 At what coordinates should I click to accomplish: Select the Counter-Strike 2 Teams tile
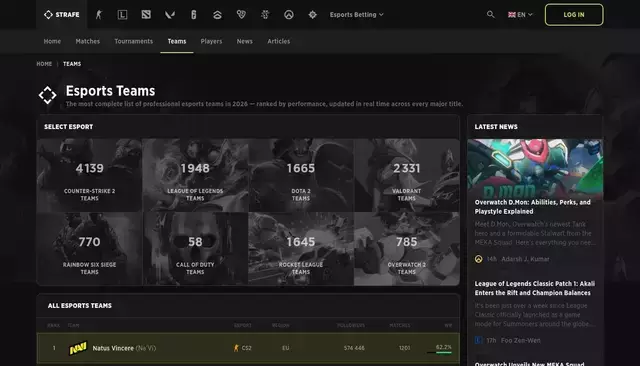[89, 175]
